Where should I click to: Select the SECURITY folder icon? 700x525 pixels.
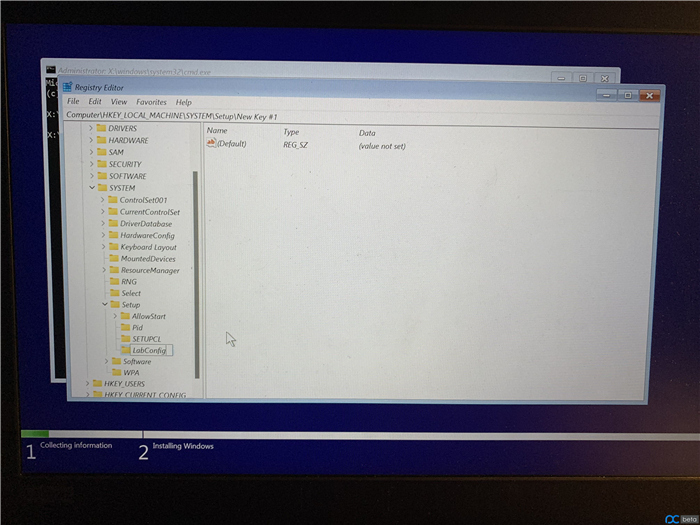click(x=102, y=164)
